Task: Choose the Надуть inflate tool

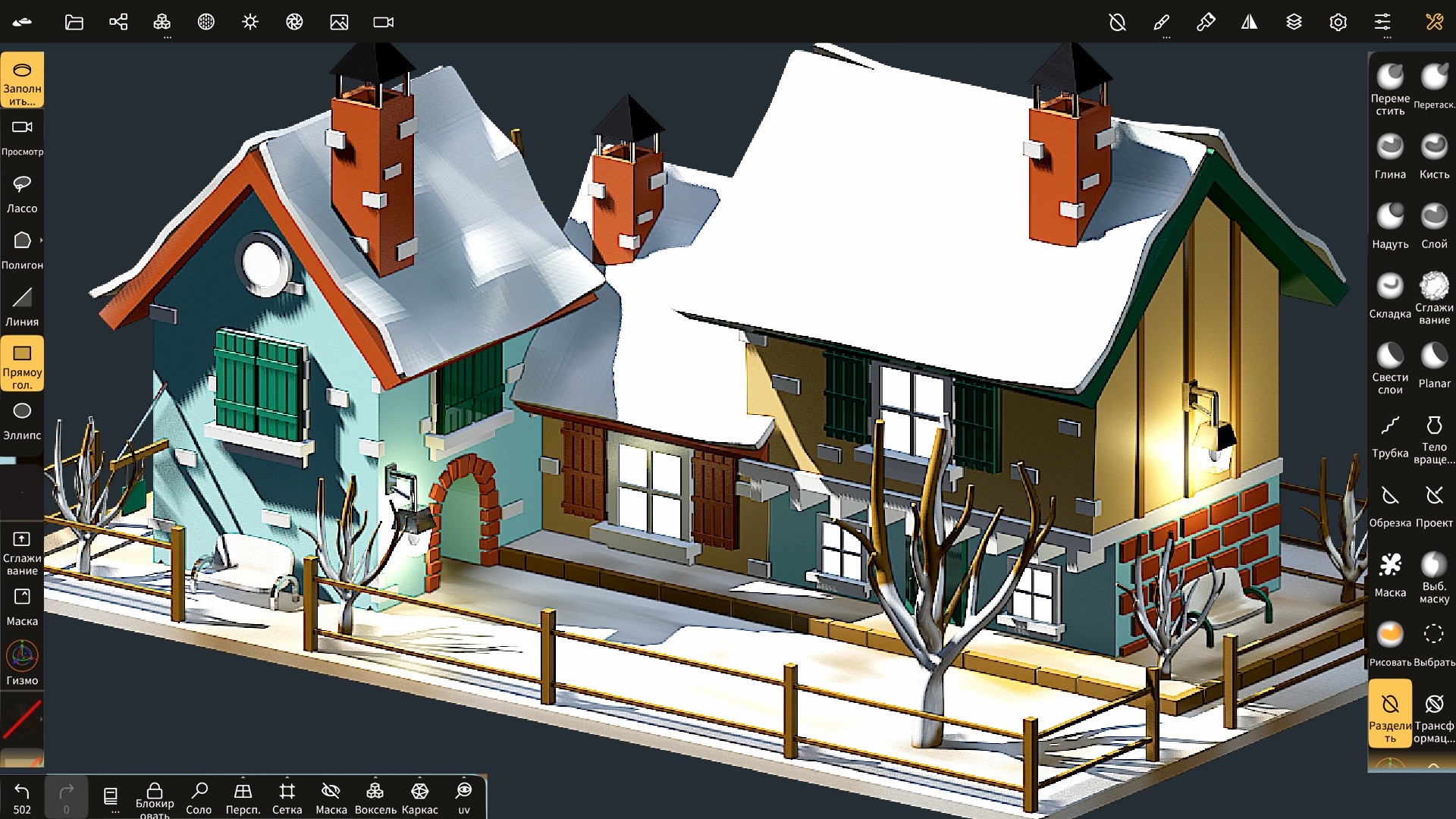Action: tap(1390, 225)
